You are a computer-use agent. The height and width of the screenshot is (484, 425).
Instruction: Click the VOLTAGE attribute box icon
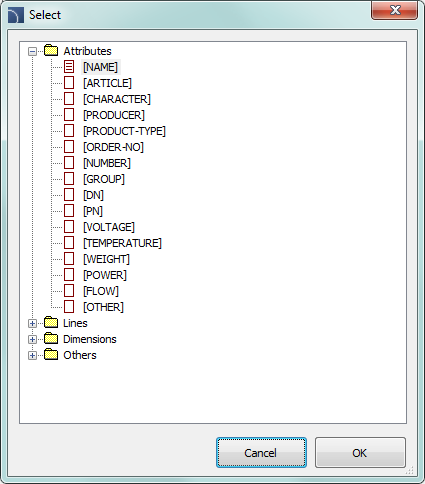coord(69,227)
